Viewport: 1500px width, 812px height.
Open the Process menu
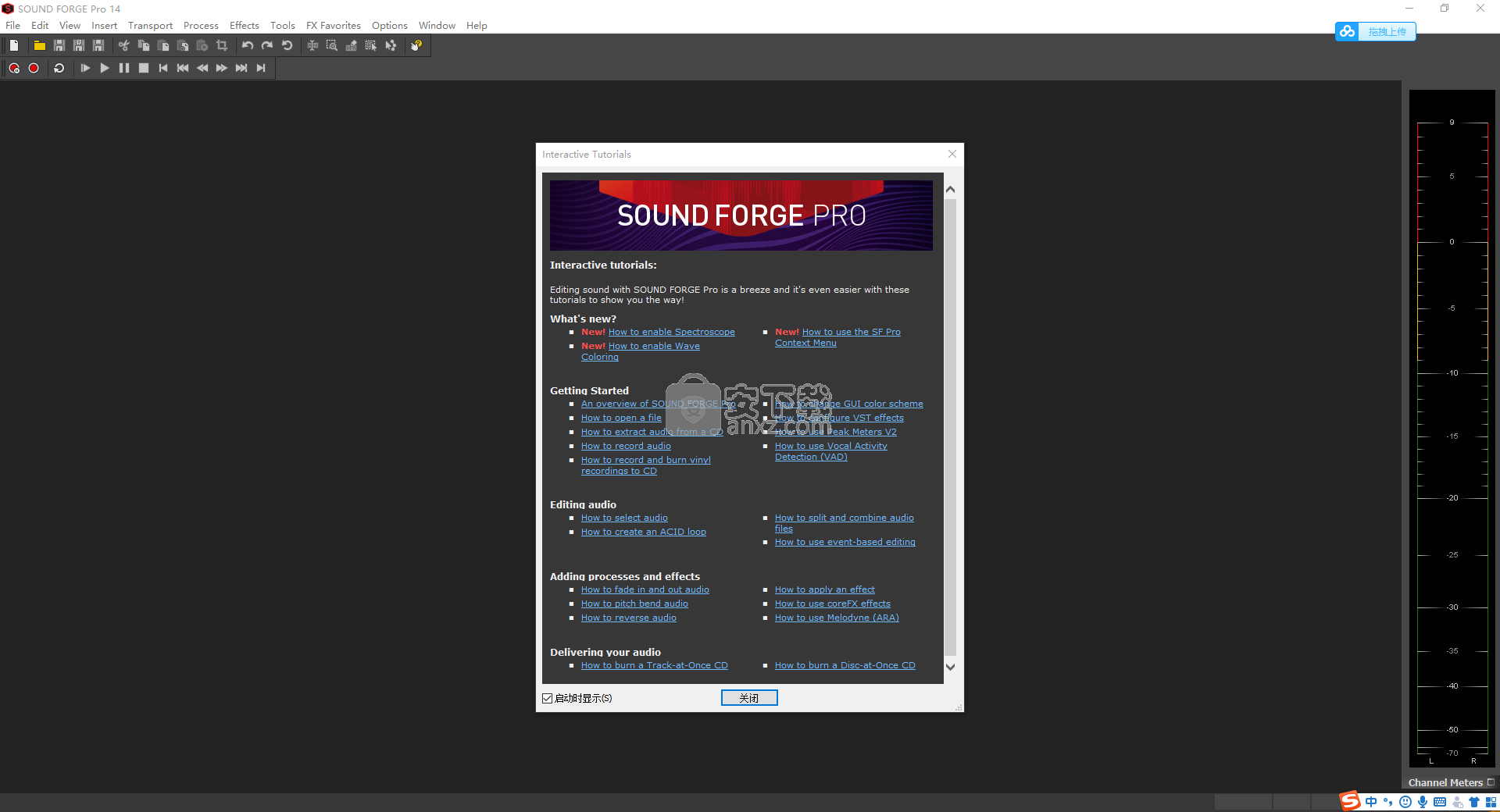click(x=201, y=26)
